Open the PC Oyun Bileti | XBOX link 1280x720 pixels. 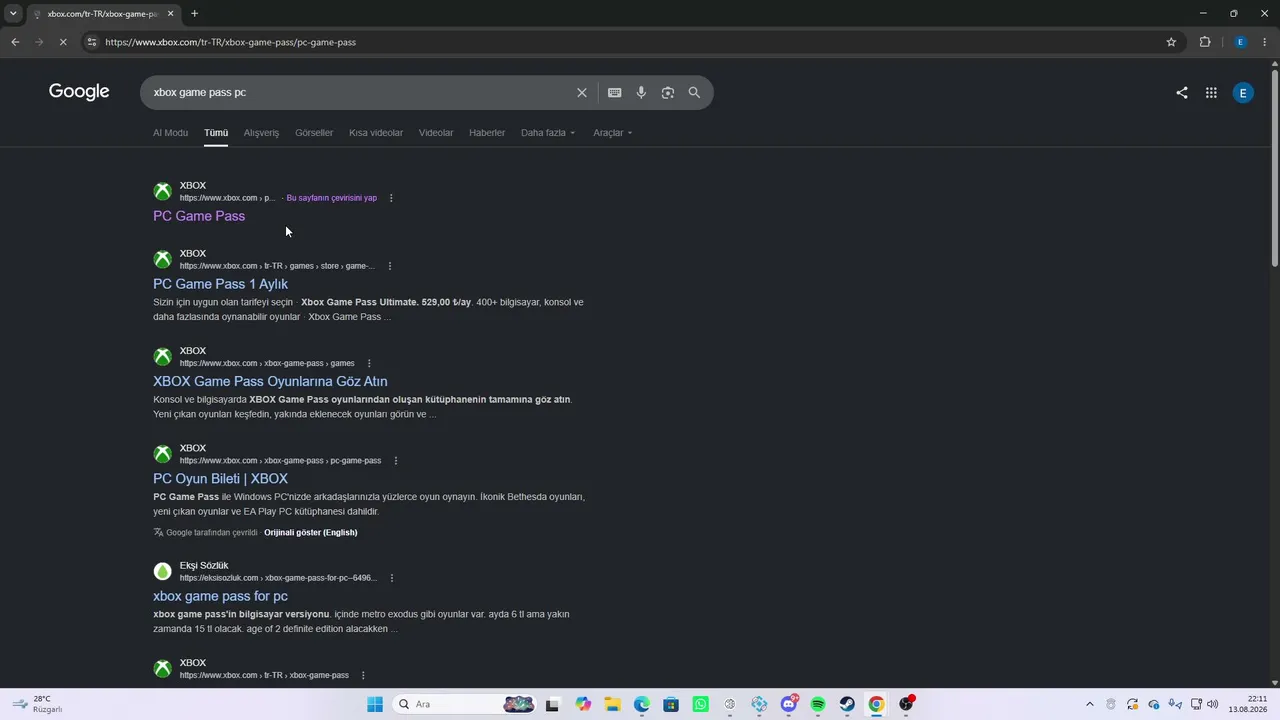pyautogui.click(x=220, y=479)
